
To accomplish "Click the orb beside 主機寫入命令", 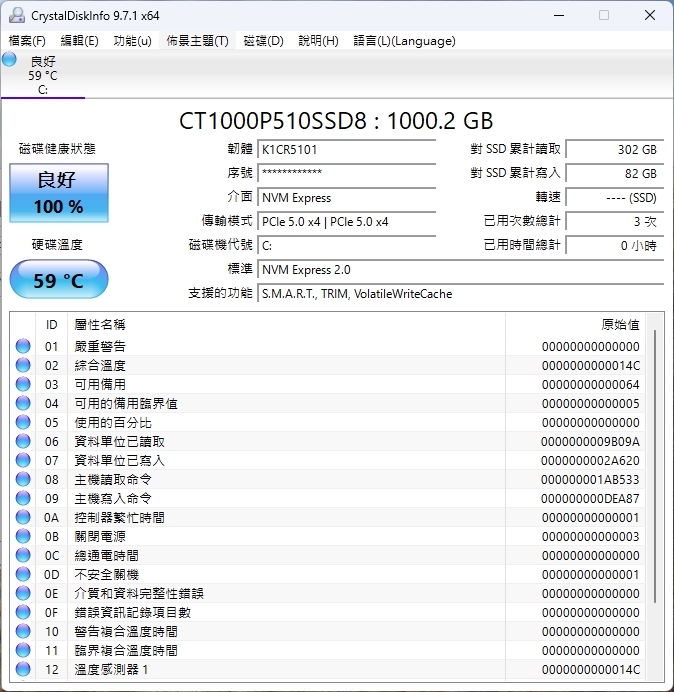I will 23,499.
